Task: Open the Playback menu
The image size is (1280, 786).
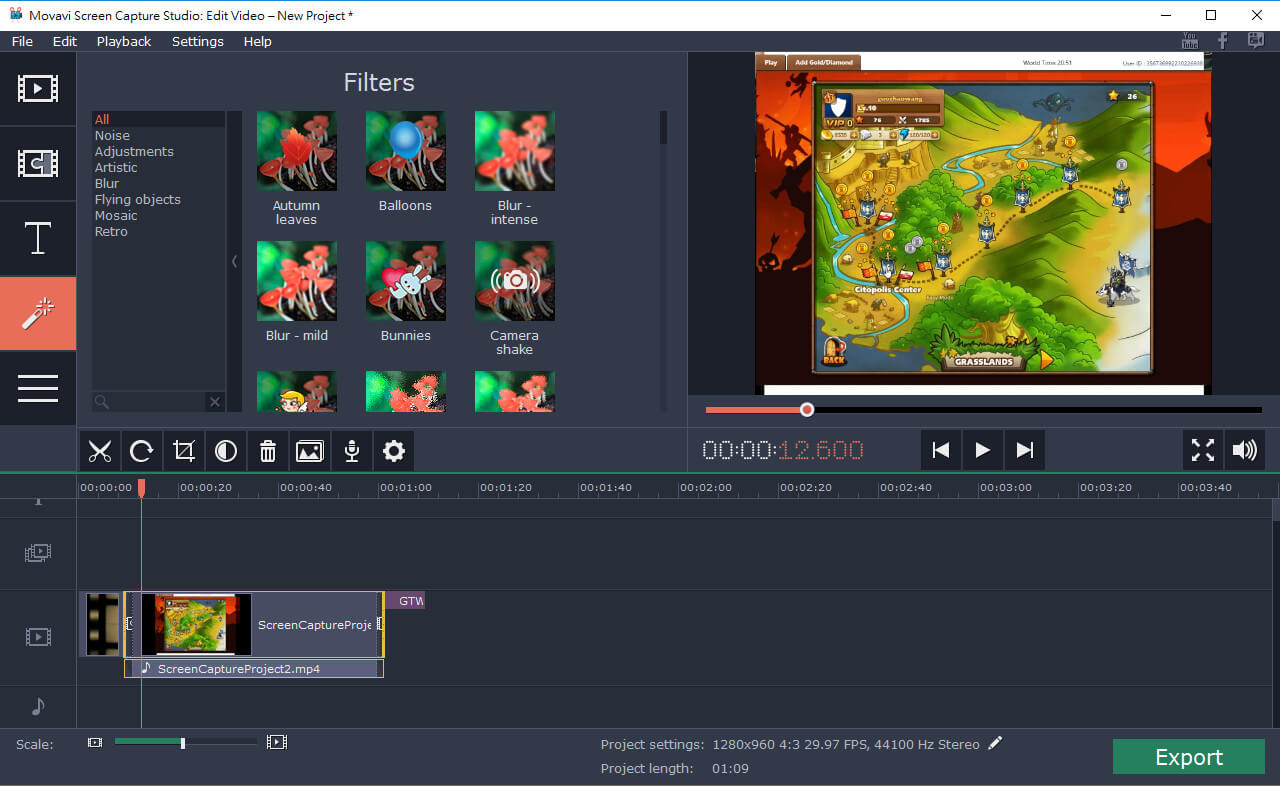Action: [x=124, y=41]
